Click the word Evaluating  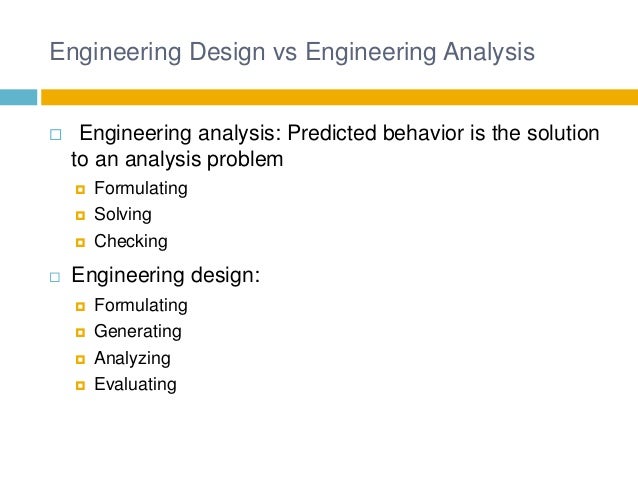coord(135,385)
